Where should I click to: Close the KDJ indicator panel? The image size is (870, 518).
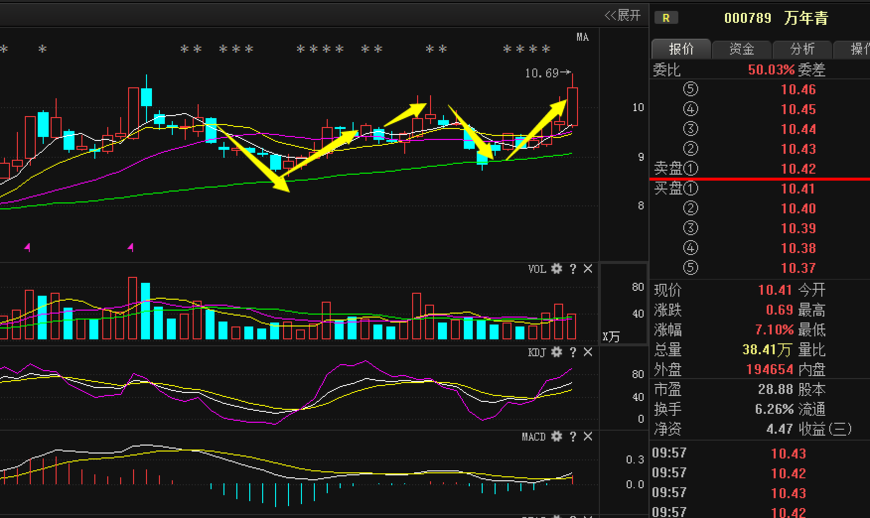pos(588,352)
